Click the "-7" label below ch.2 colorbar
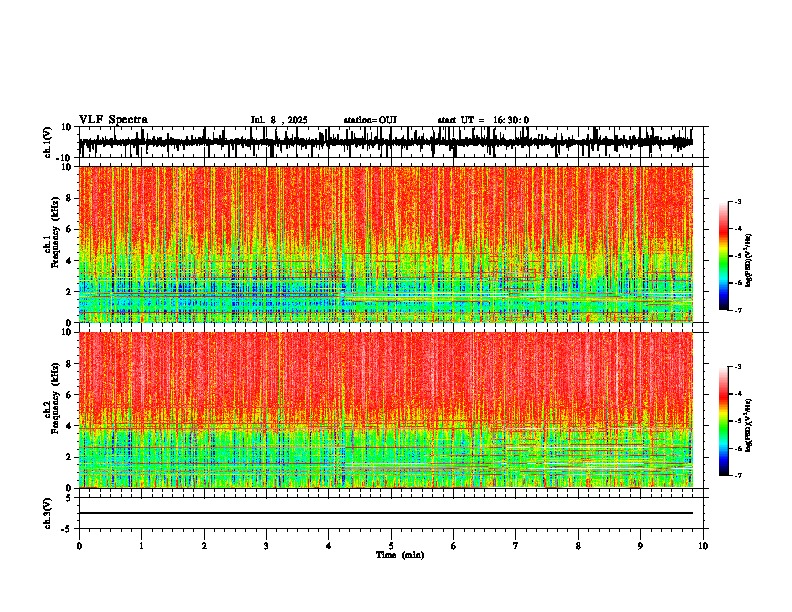Viewport: 792px width, 612px height. point(738,475)
